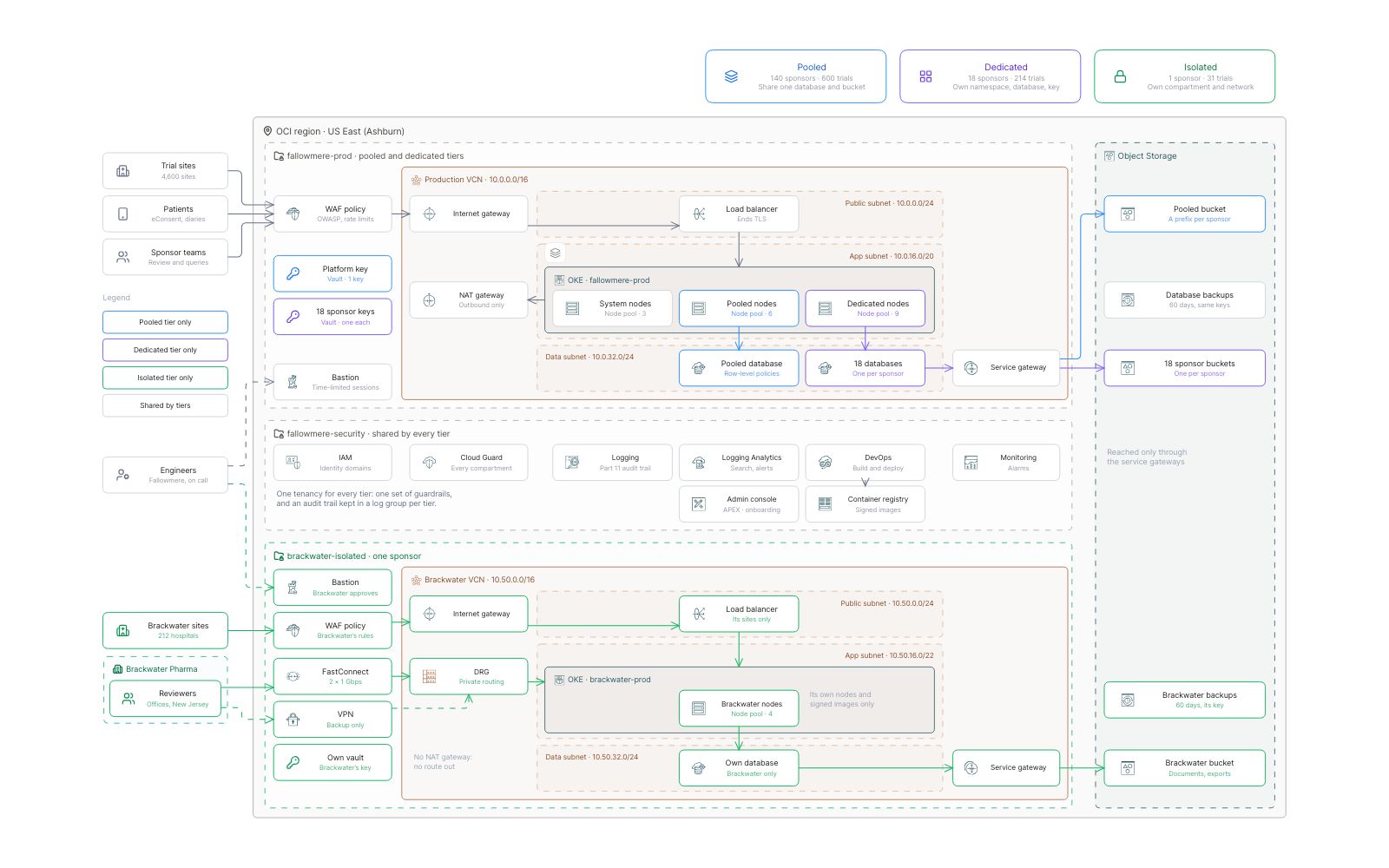
Task: Click the Pooled tier layers icon
Action: pyautogui.click(x=731, y=76)
